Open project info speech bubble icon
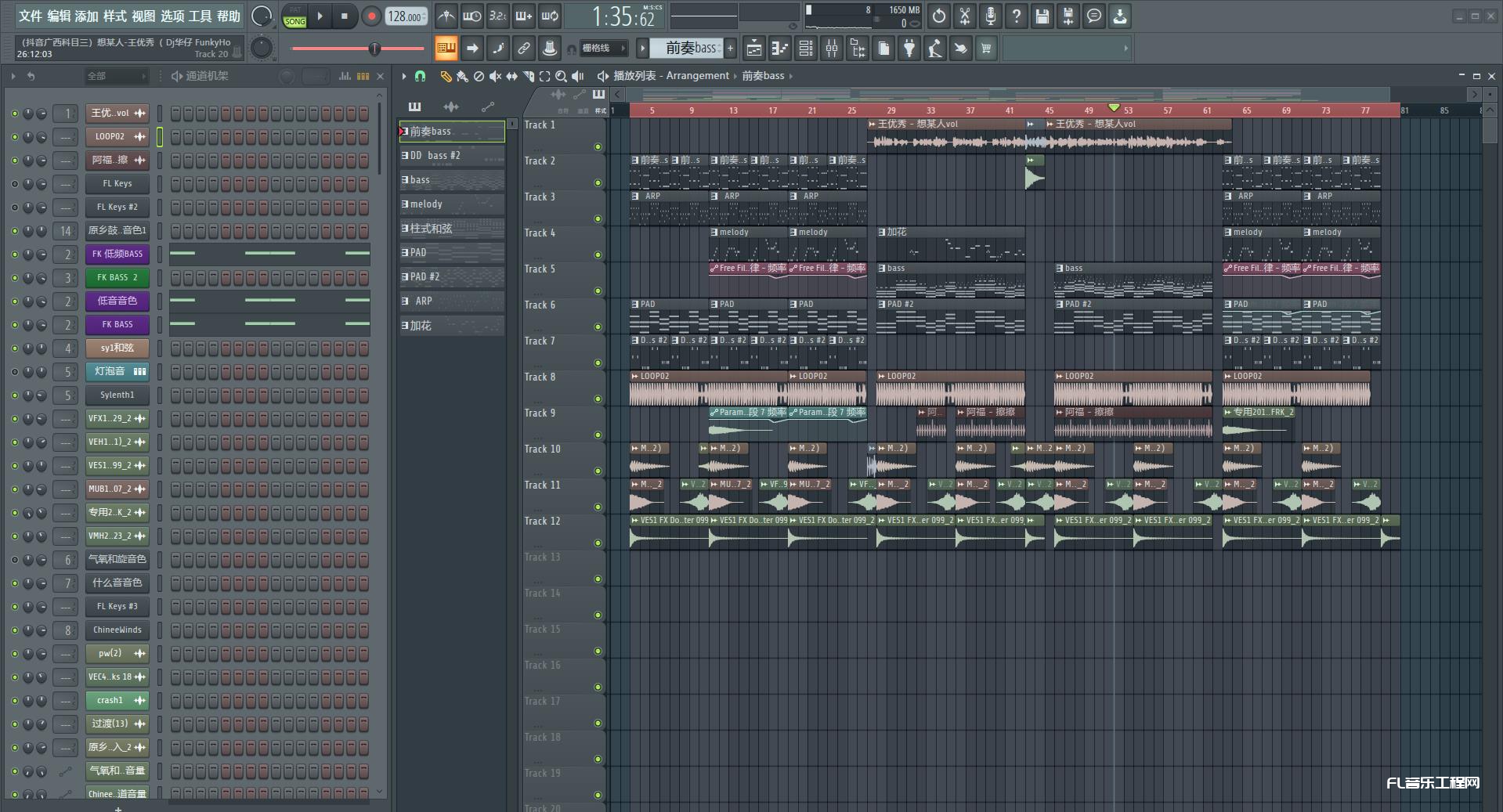 1094,16
